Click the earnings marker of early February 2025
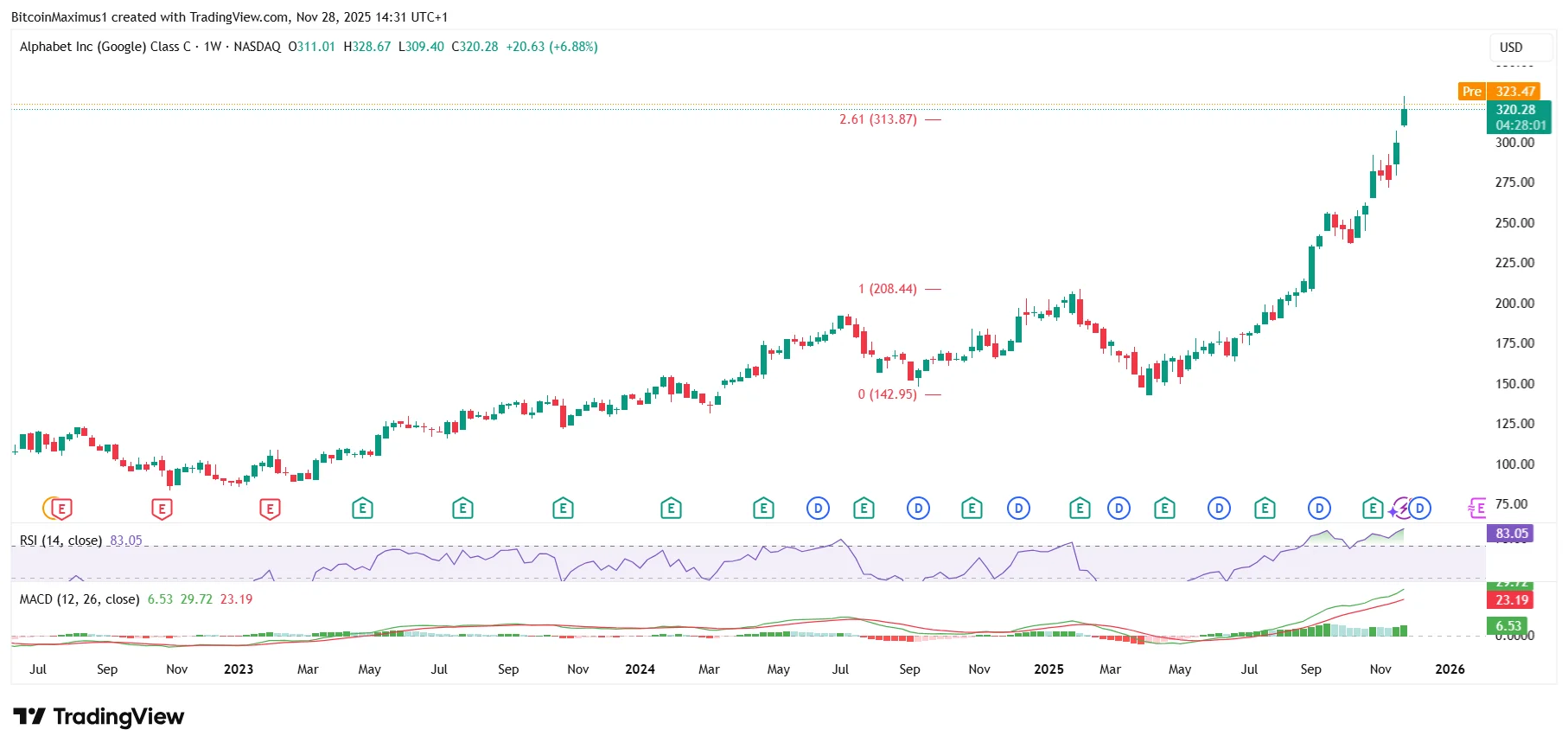1568x749 pixels. coord(1080,509)
